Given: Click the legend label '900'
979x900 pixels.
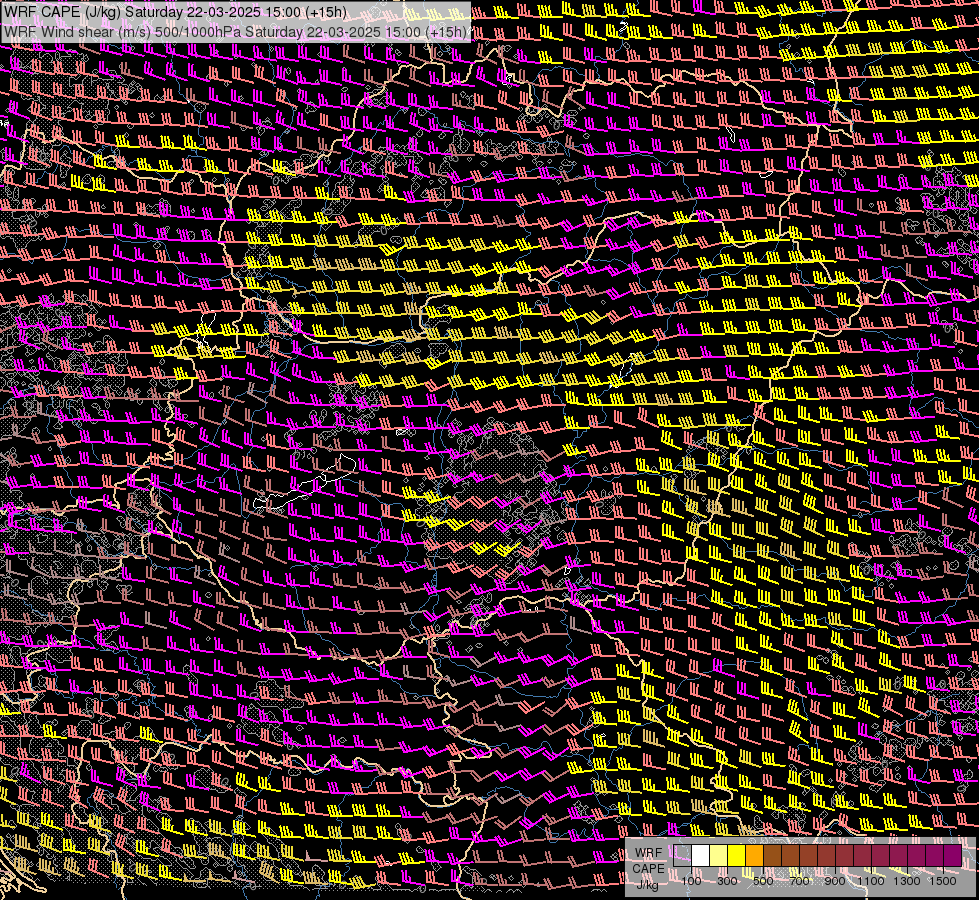Looking at the screenshot, I should pyautogui.click(x=835, y=881).
